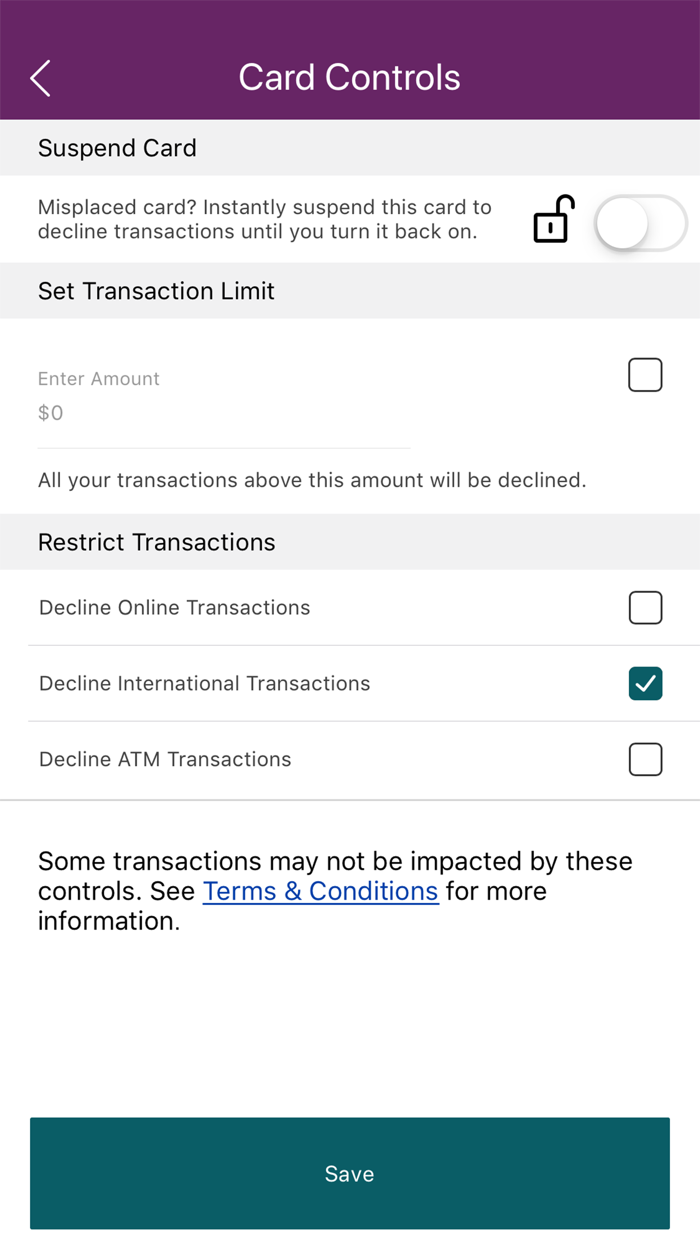Open the Terms & Conditions link

320,891
